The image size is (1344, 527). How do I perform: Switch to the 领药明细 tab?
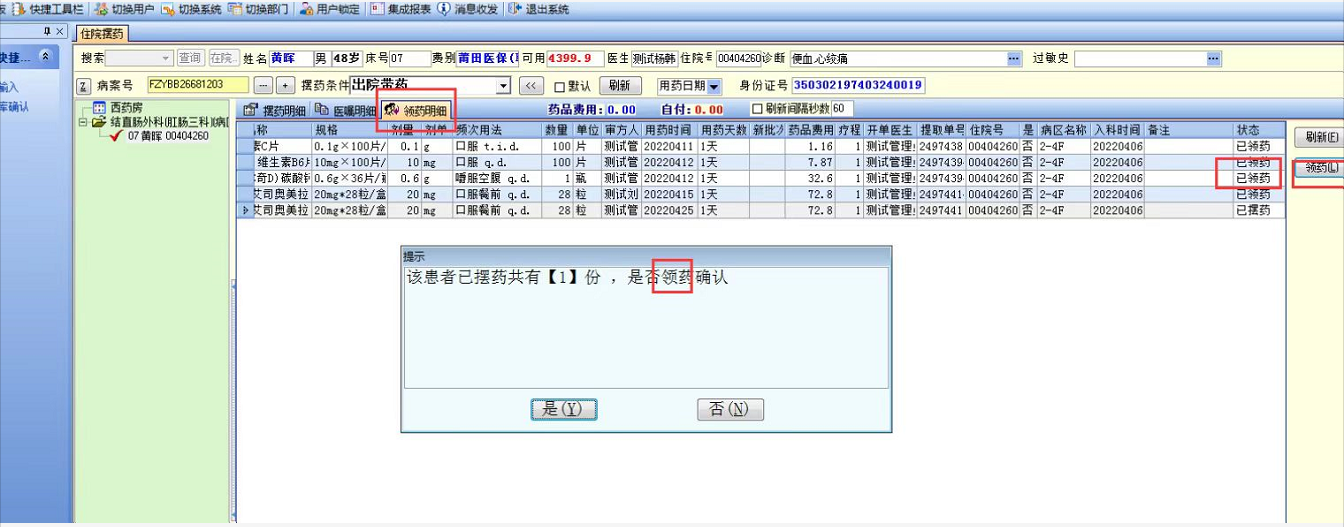(x=416, y=110)
